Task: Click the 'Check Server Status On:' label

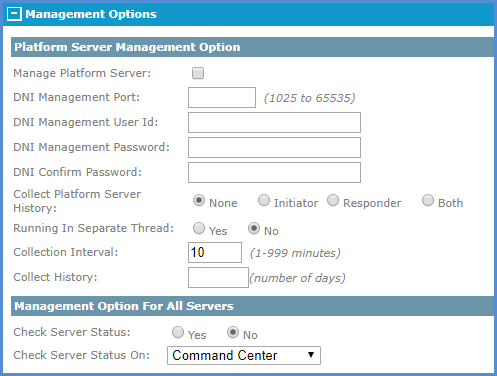Action: click(82, 355)
